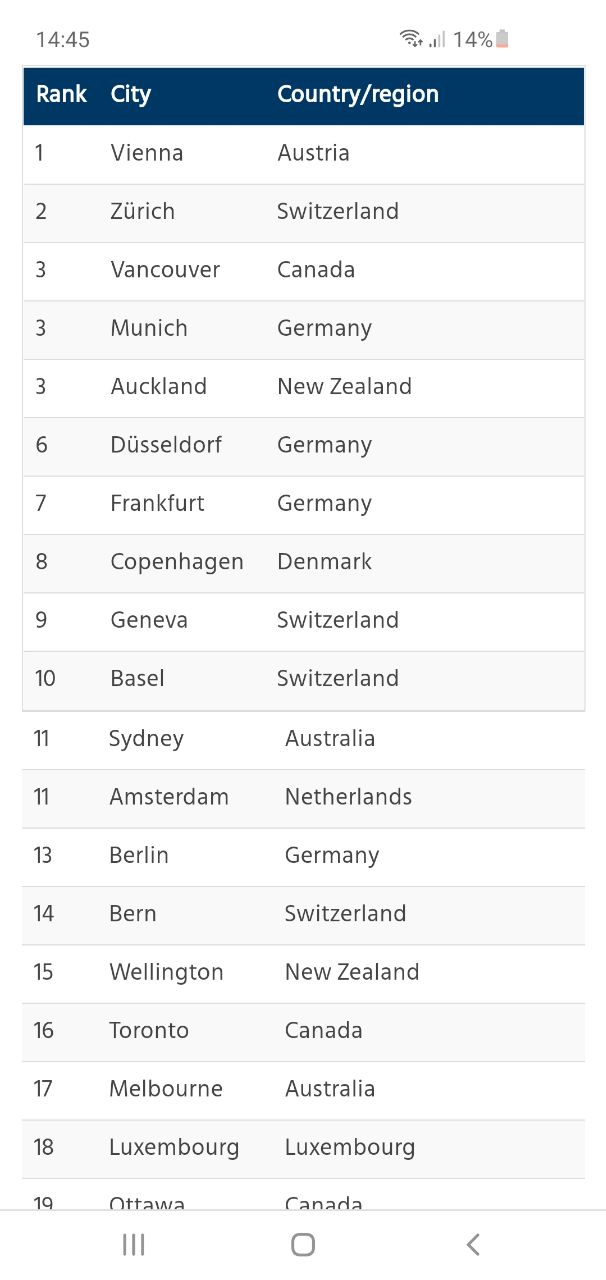Tap the 14:45 clock in status bar
Image resolution: width=606 pixels, height=1280 pixels.
pos(63,40)
